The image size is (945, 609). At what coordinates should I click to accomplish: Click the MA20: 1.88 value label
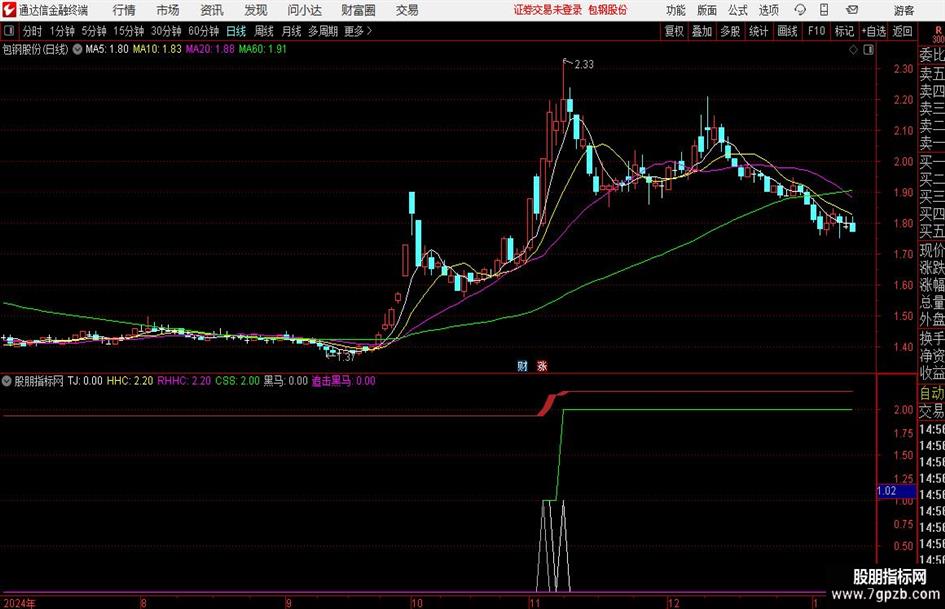click(210, 49)
